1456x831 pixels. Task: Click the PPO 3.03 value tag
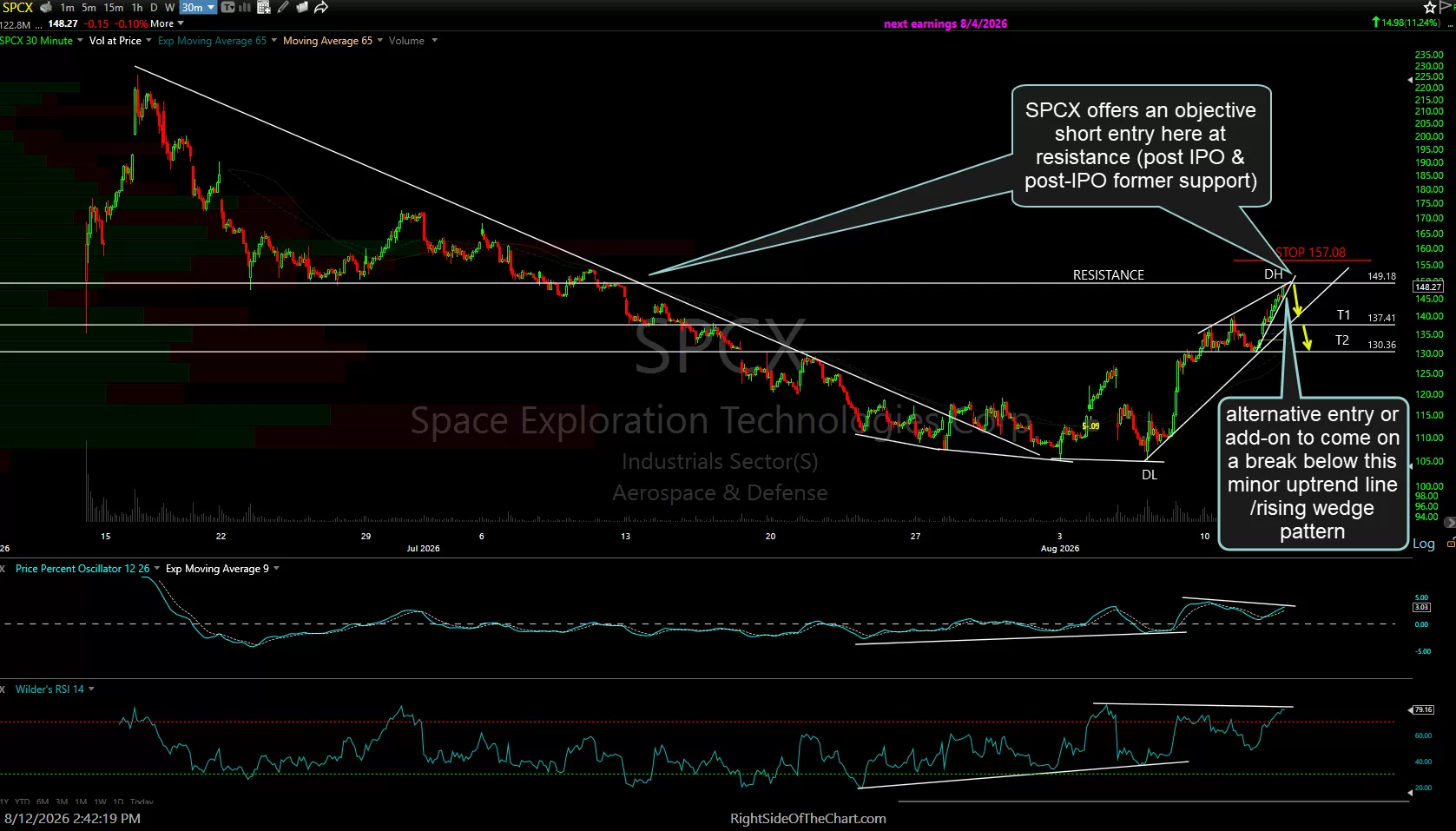click(1421, 607)
